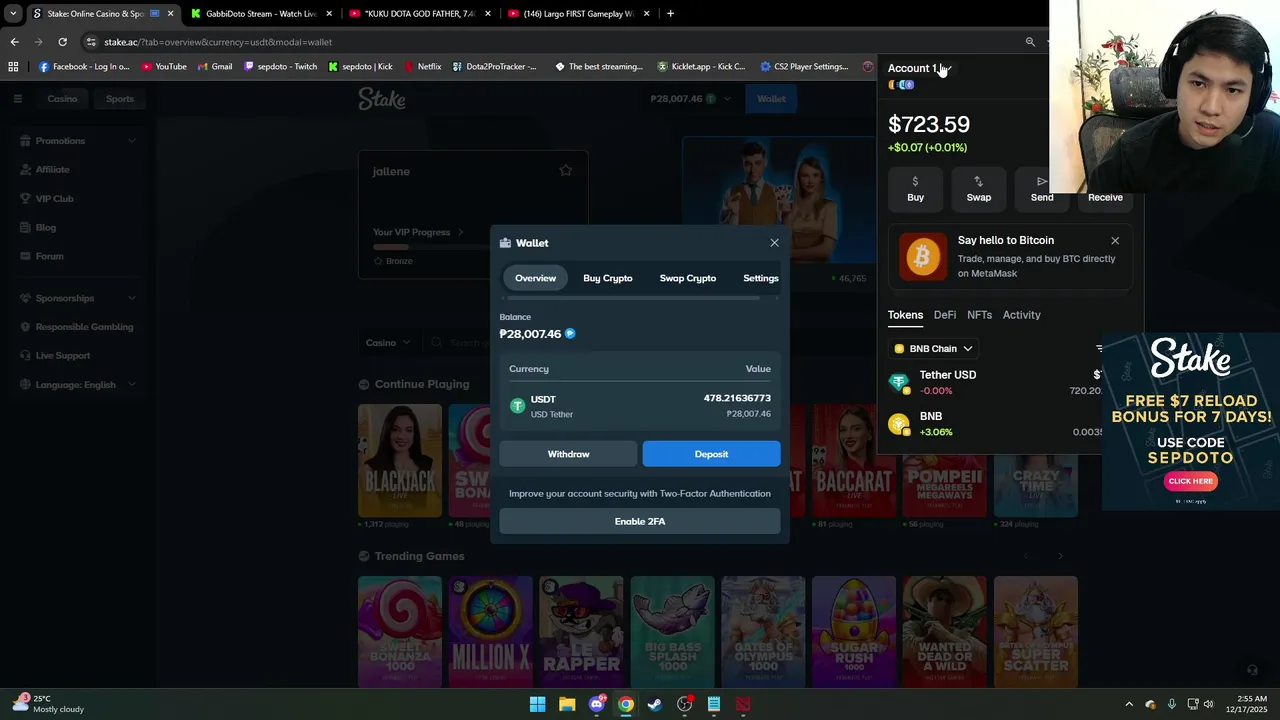Open the Account 1 selector in MetaMask

point(918,68)
